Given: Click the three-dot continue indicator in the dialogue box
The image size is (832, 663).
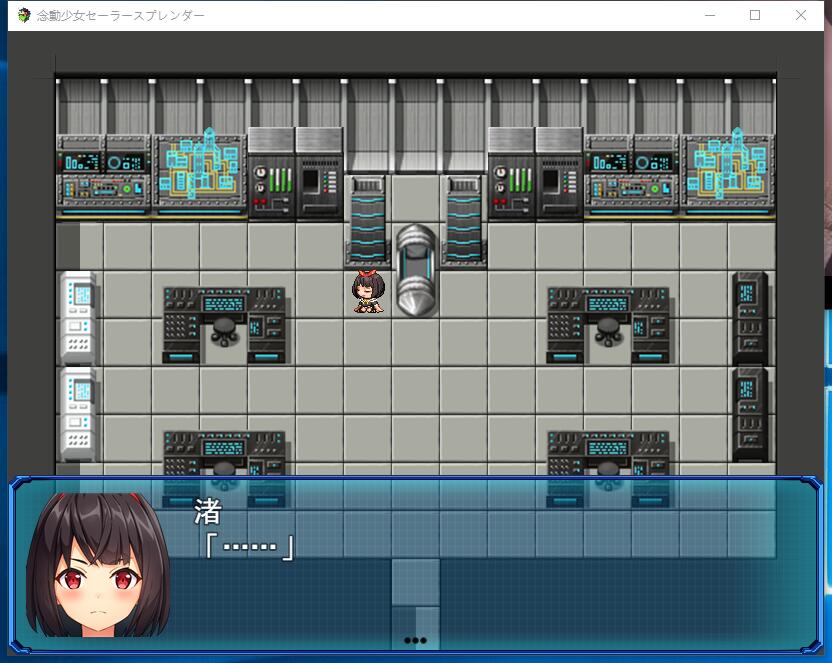Looking at the screenshot, I should coord(416,638).
